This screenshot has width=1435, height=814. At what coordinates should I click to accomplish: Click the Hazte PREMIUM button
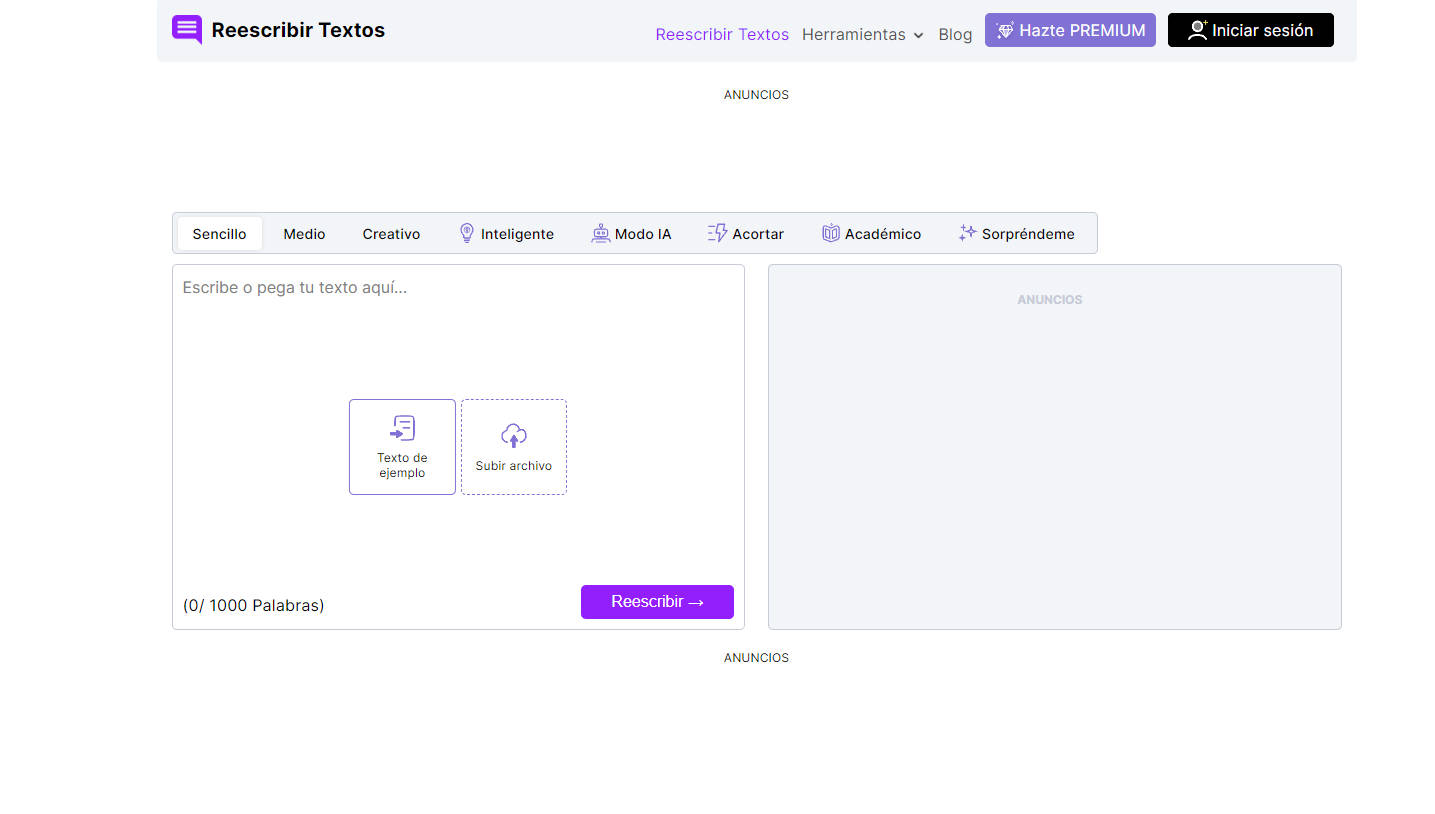[1070, 30]
